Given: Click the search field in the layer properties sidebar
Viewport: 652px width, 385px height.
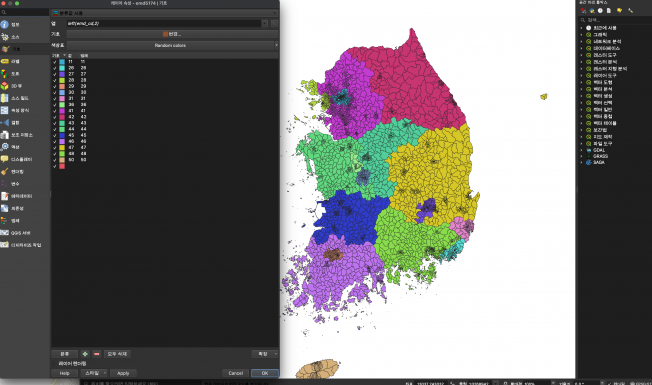Looking at the screenshot, I should pyautogui.click(x=25, y=12).
